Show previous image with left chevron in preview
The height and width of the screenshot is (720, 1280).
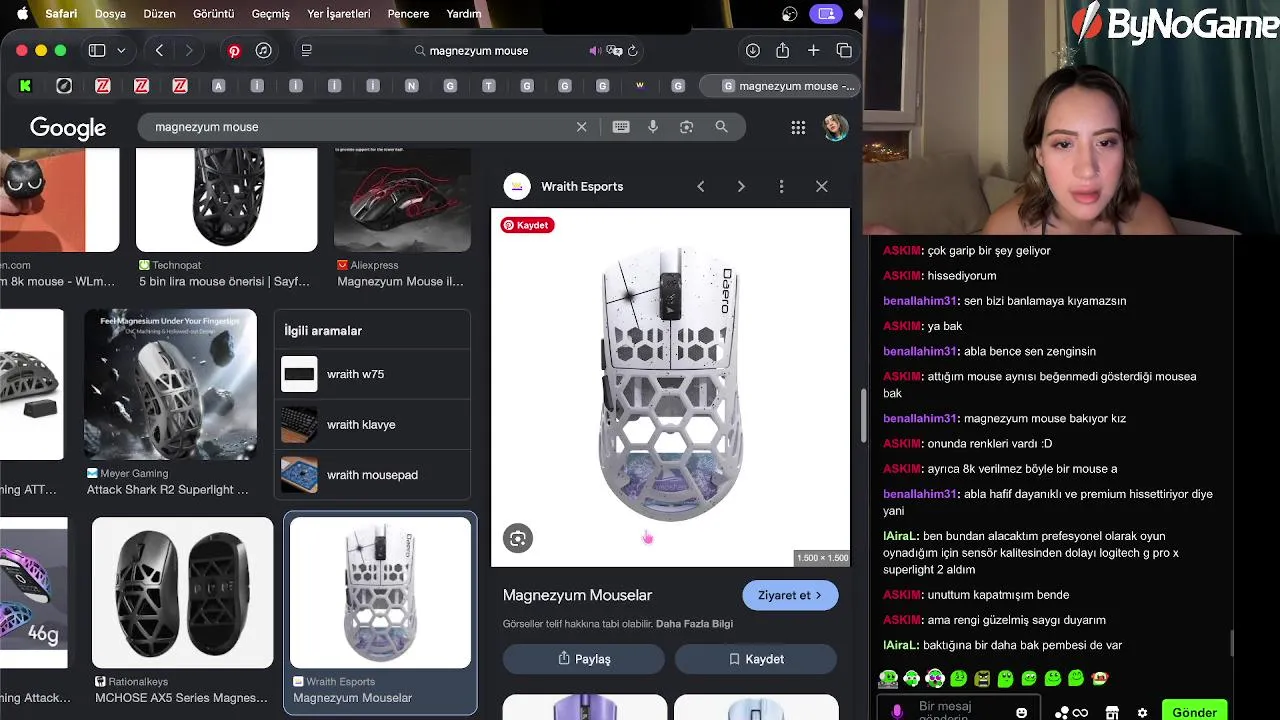point(701,187)
